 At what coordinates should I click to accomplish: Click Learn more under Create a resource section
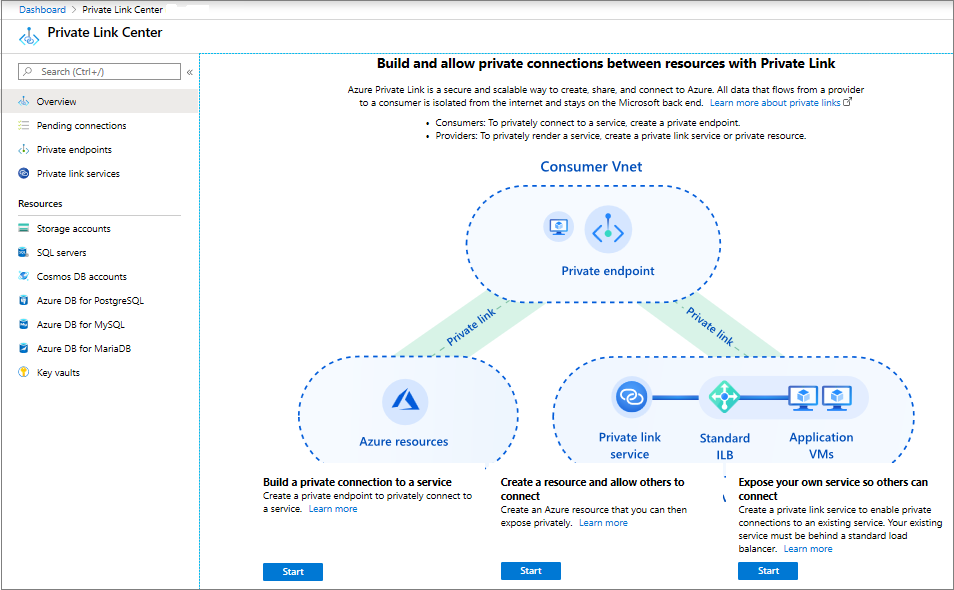[603, 522]
